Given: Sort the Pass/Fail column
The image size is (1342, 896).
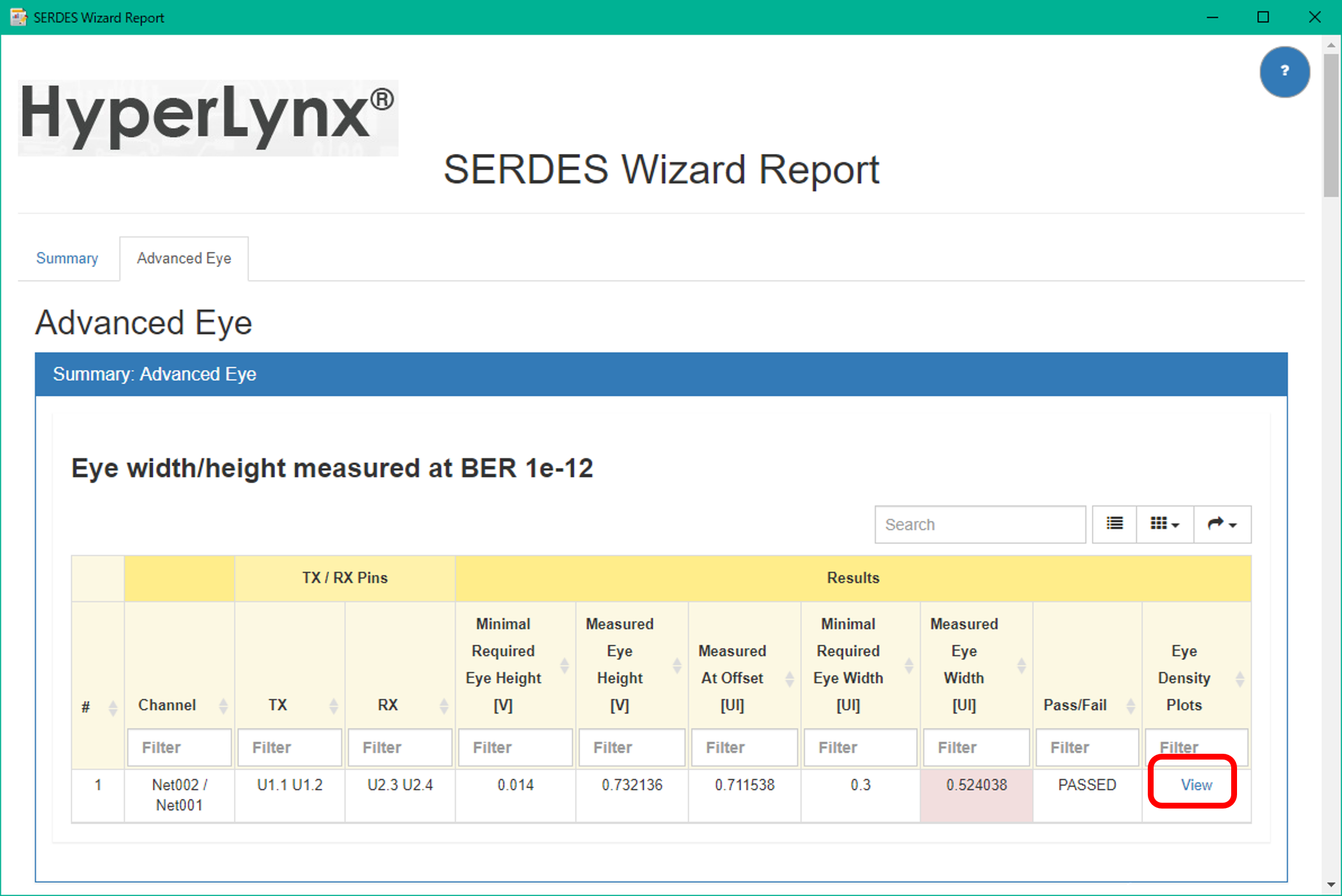Looking at the screenshot, I should [1130, 705].
